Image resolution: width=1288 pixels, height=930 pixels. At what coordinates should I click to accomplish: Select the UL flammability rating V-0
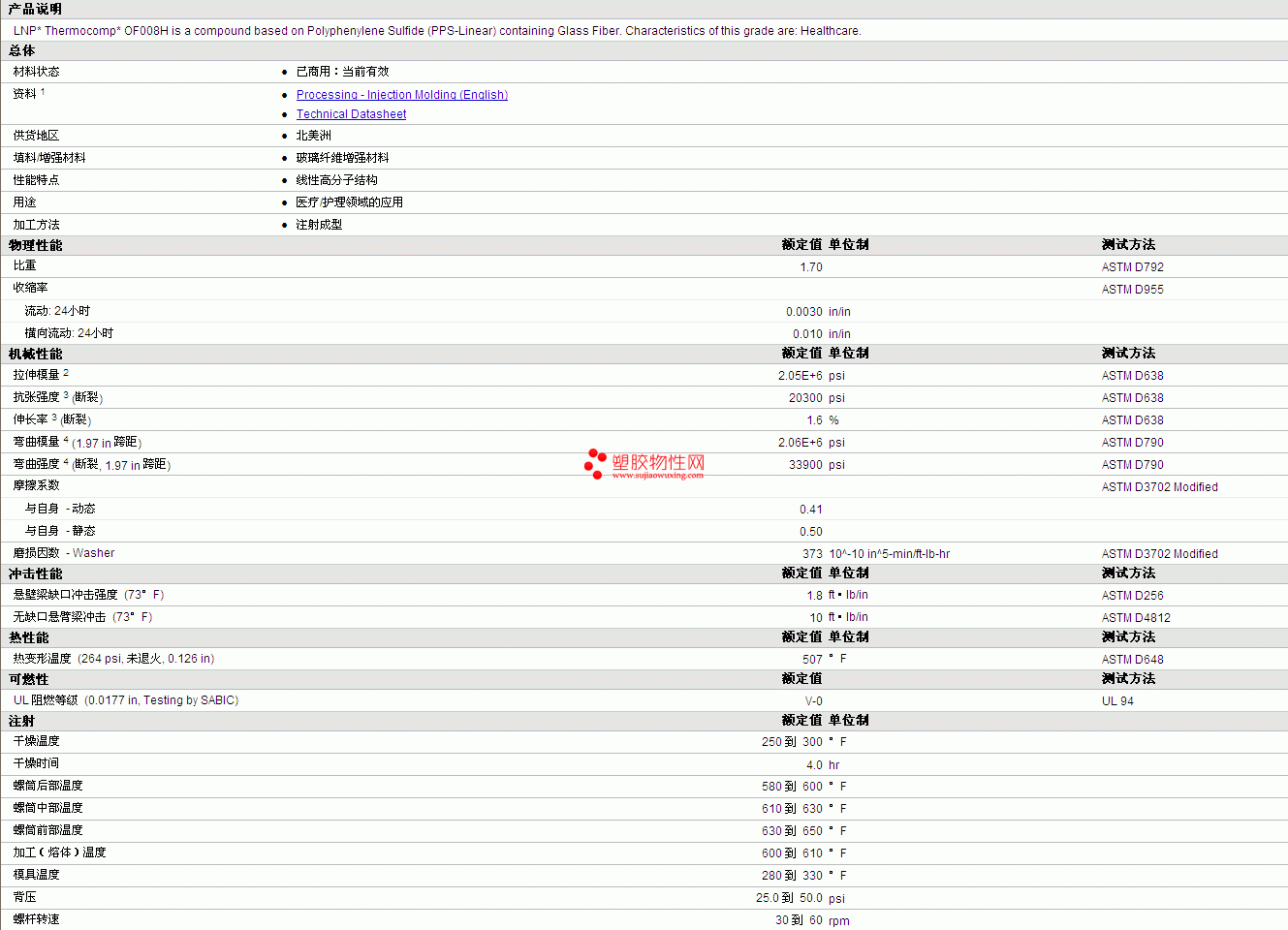[x=814, y=701]
